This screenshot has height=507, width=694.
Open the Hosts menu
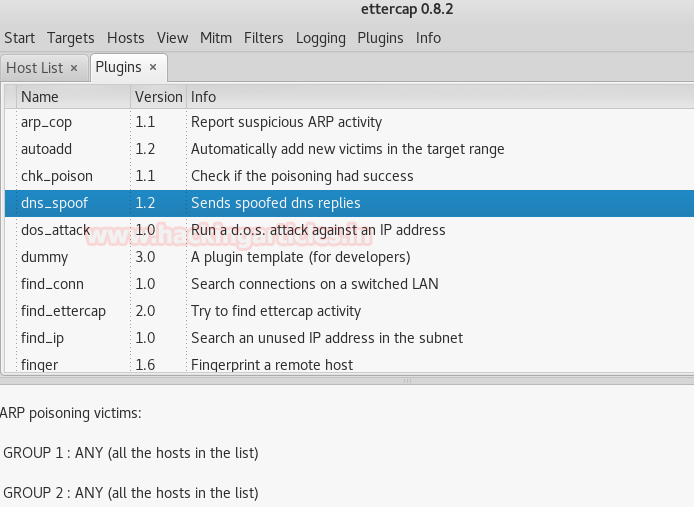coord(126,38)
